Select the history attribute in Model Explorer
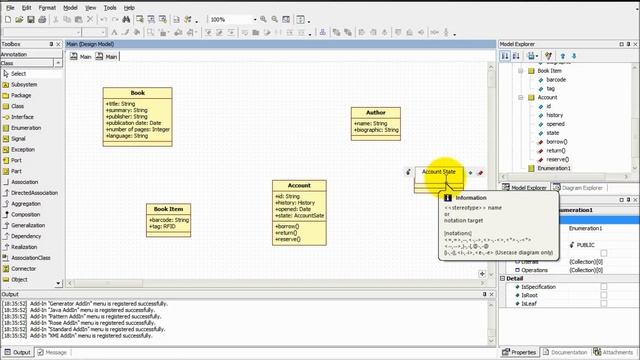 pyautogui.click(x=554, y=115)
